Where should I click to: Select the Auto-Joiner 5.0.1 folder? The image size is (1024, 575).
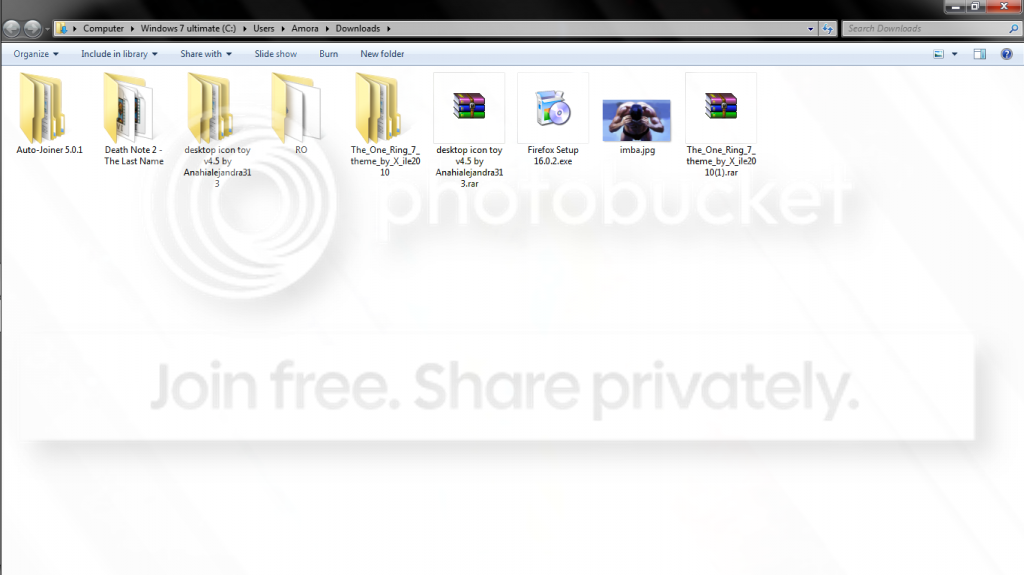click(x=49, y=114)
